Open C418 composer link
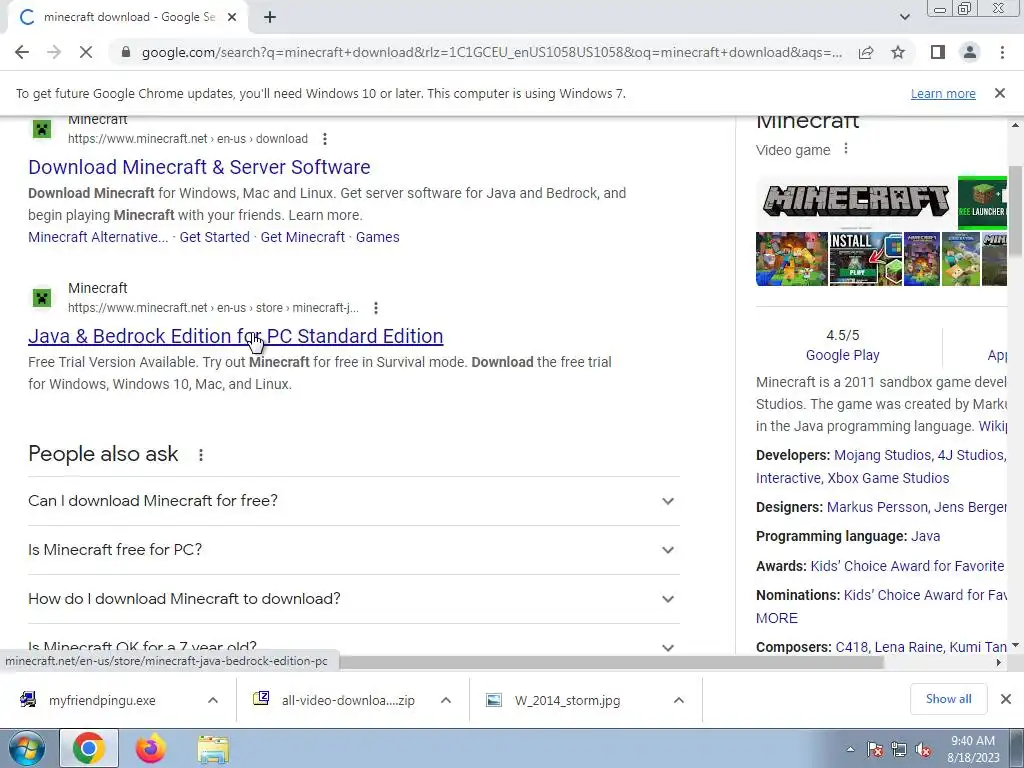Screen dimensions: 1024x768 pos(850,647)
